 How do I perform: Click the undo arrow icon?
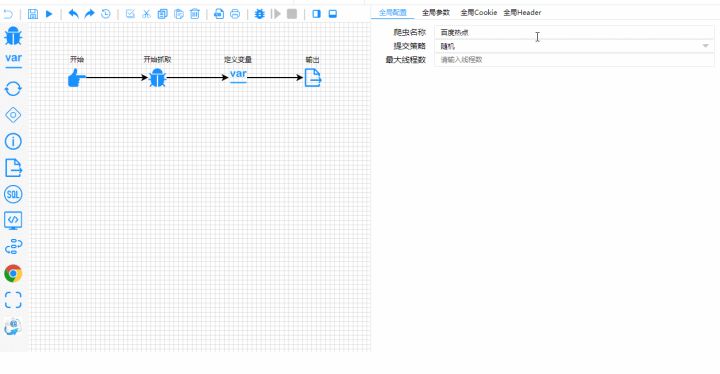[x=73, y=14]
